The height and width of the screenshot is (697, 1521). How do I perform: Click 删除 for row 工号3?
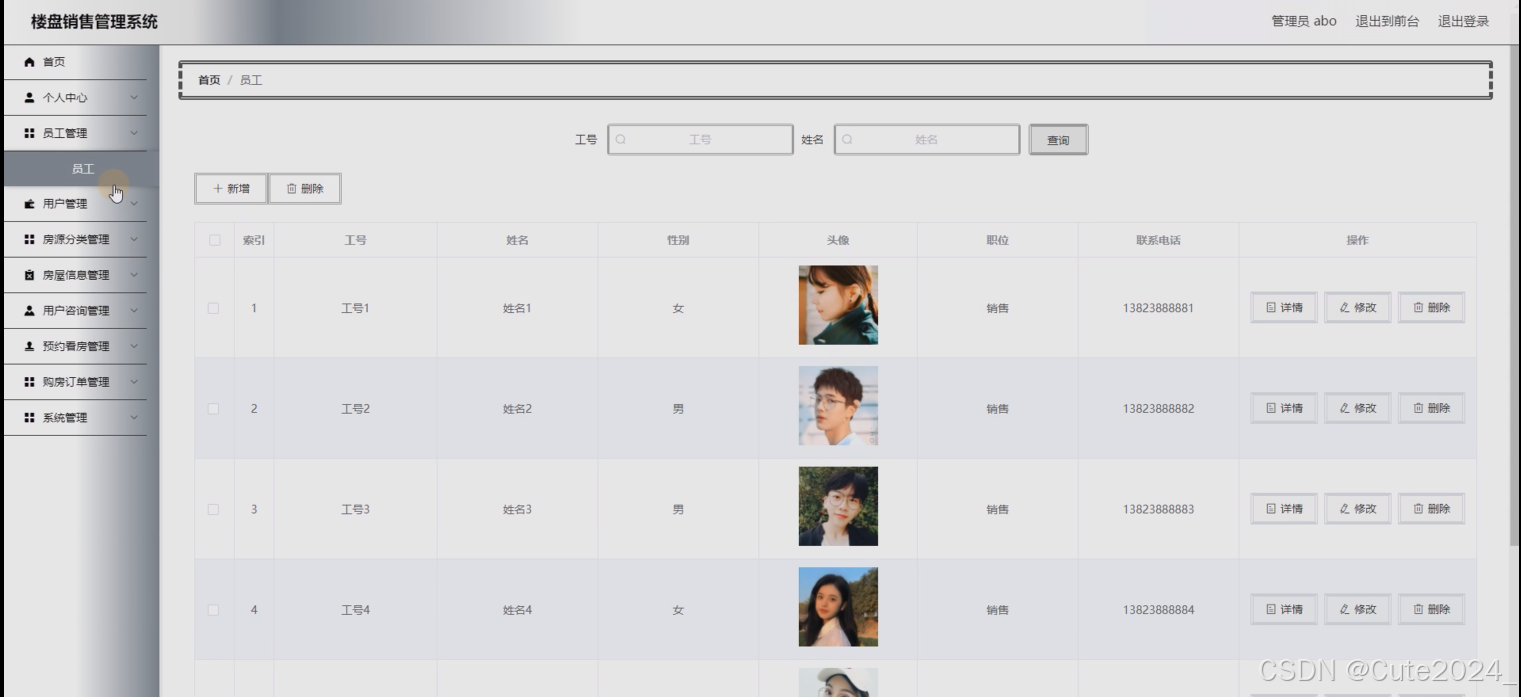[x=1431, y=509]
